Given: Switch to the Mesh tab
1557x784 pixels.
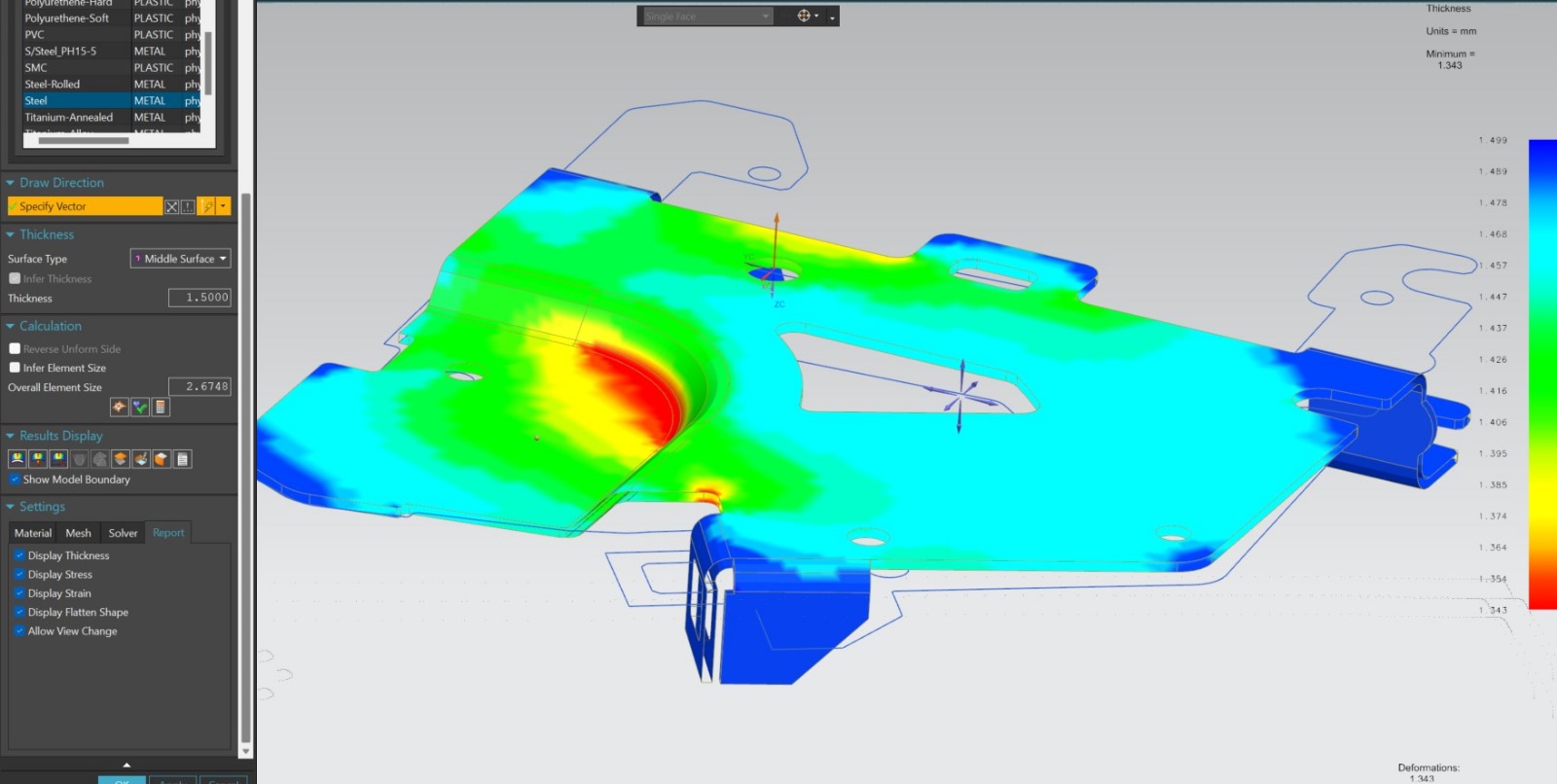Looking at the screenshot, I should point(78,533).
